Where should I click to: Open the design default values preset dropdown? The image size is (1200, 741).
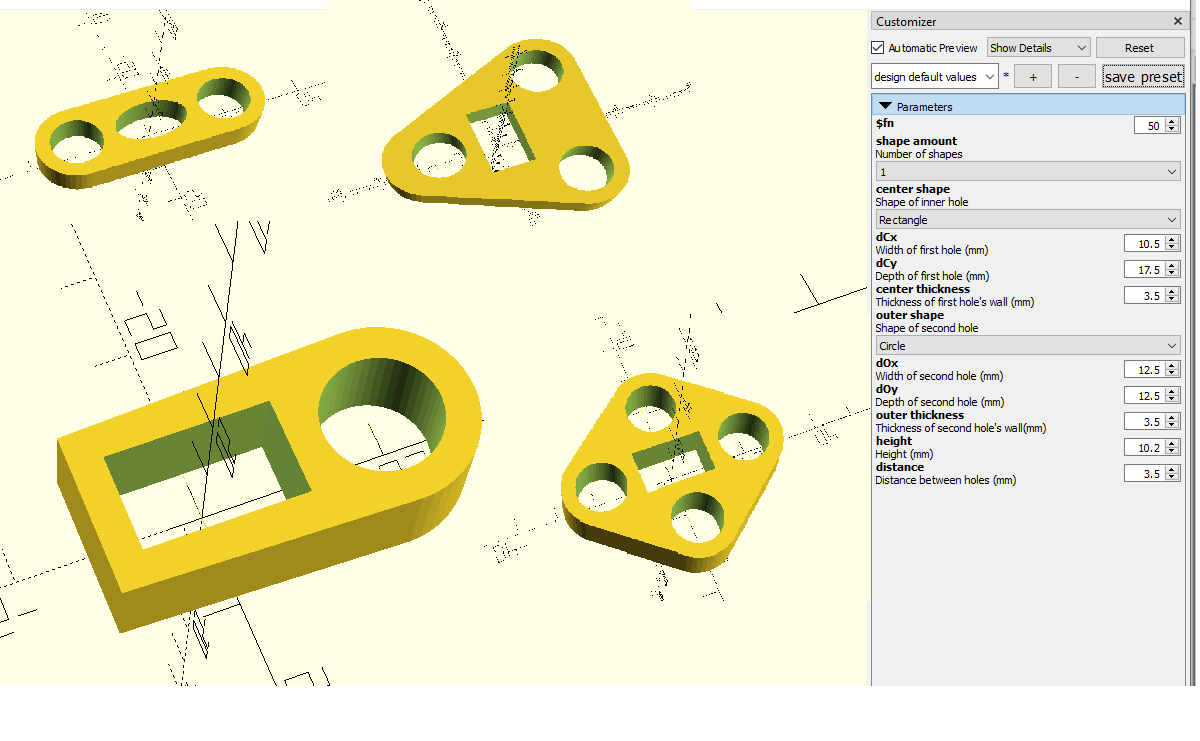[x=935, y=76]
